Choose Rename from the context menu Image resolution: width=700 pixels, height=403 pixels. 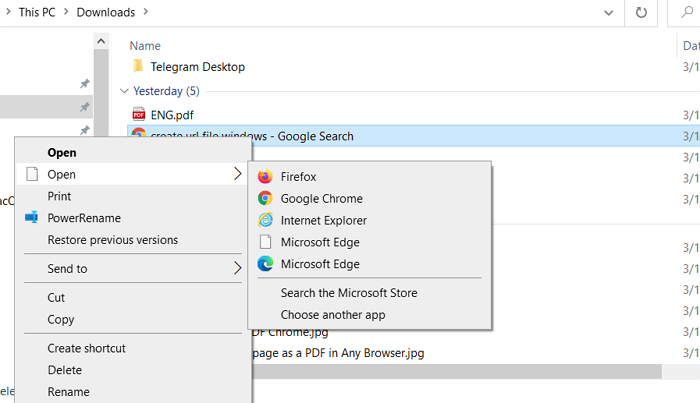[68, 392]
